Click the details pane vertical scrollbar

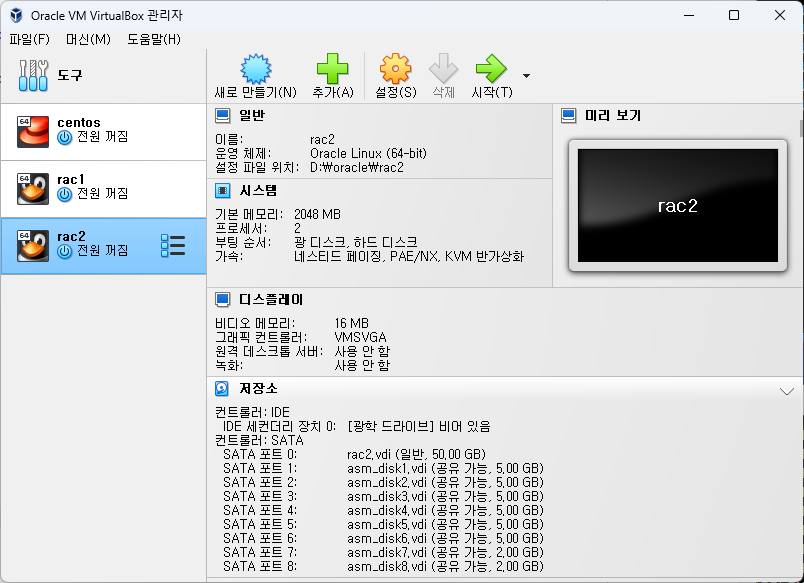(x=801, y=128)
